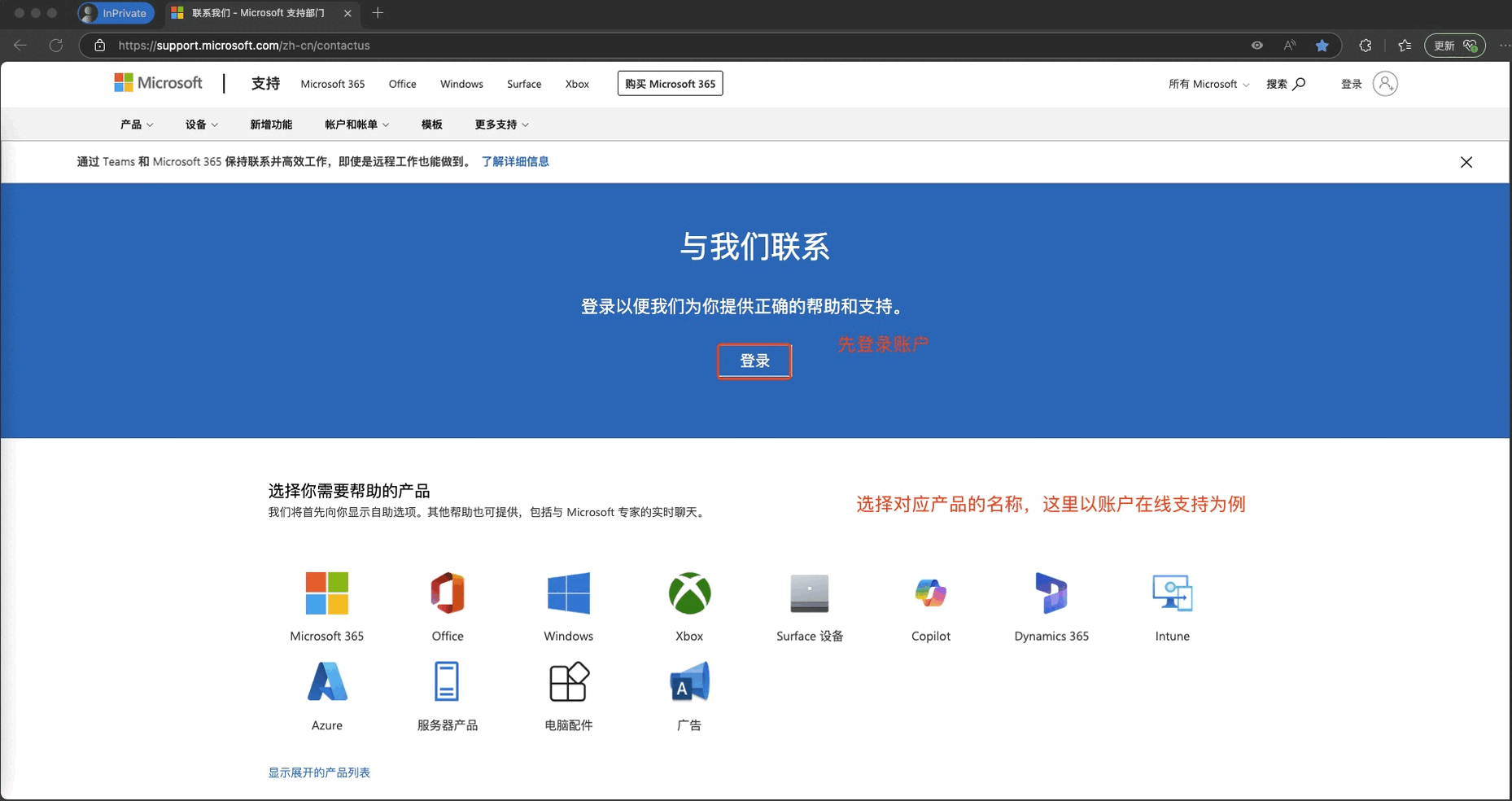Open the 所有 Microsoft dropdown
This screenshot has height=801, width=1512.
[1209, 84]
